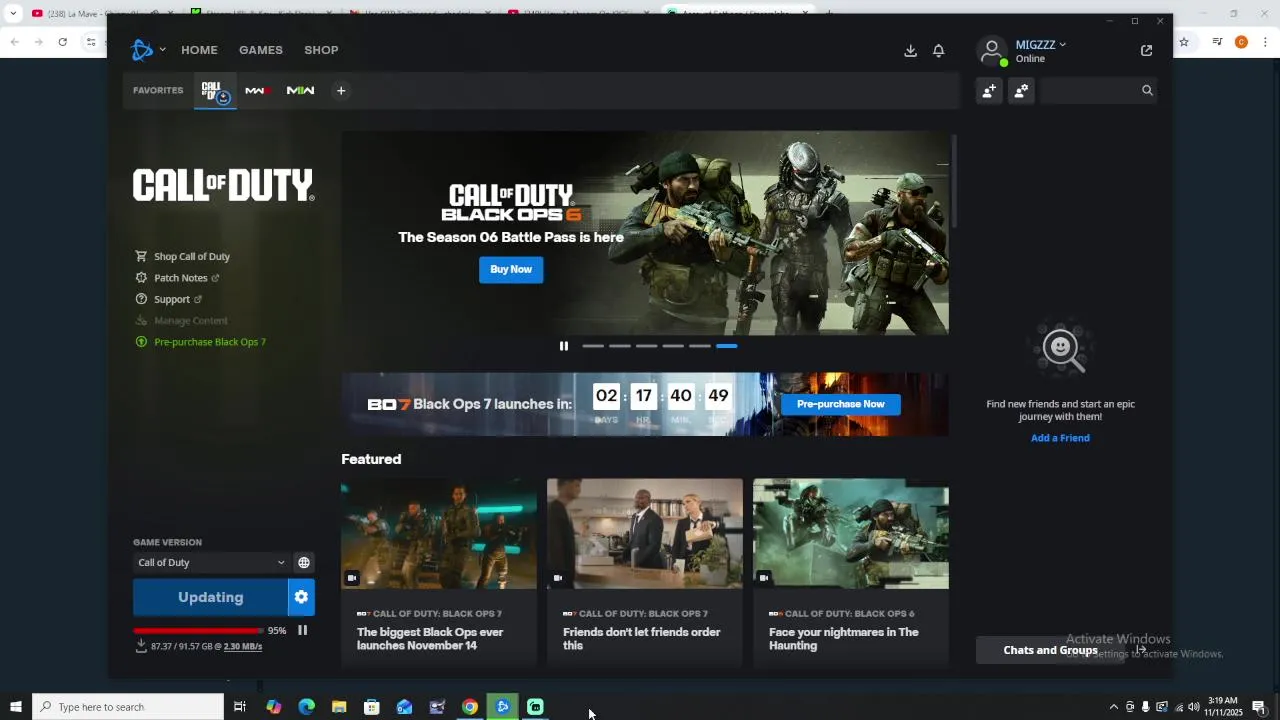The image size is (1280, 720).
Task: Open game settings gear beside Updating
Action: 301,597
